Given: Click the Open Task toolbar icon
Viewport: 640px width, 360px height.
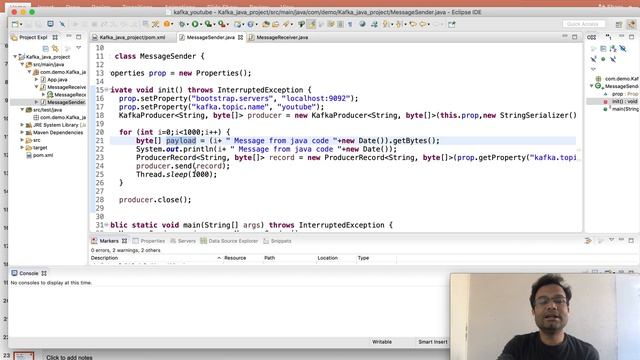Looking at the screenshot, I should (x=276, y=24).
